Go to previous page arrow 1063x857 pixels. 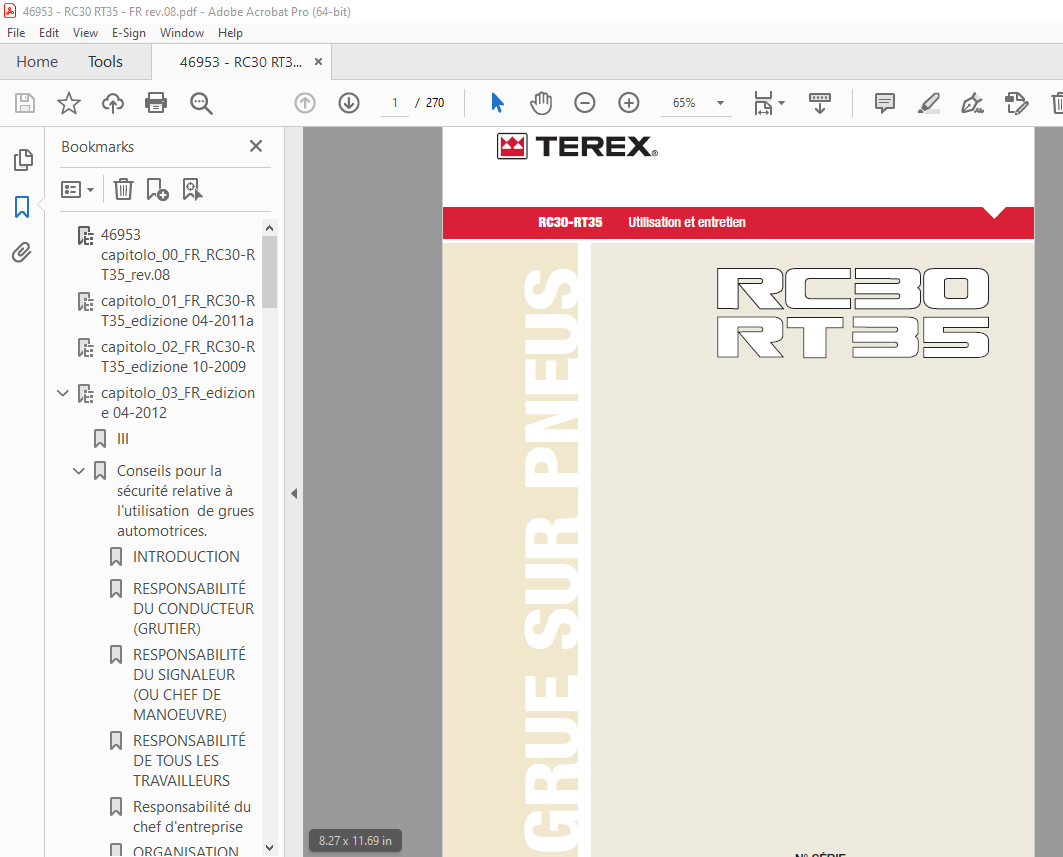coord(305,103)
